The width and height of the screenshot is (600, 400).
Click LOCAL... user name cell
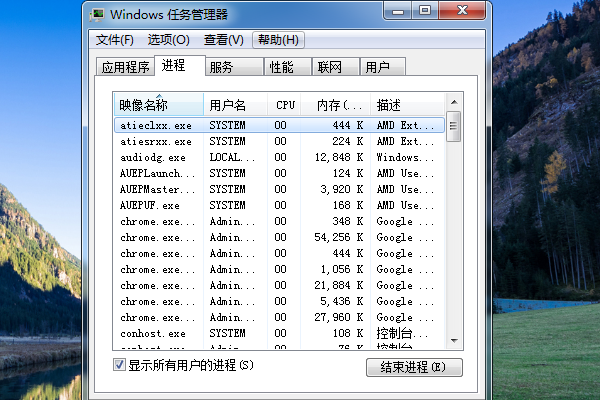tap(232, 157)
